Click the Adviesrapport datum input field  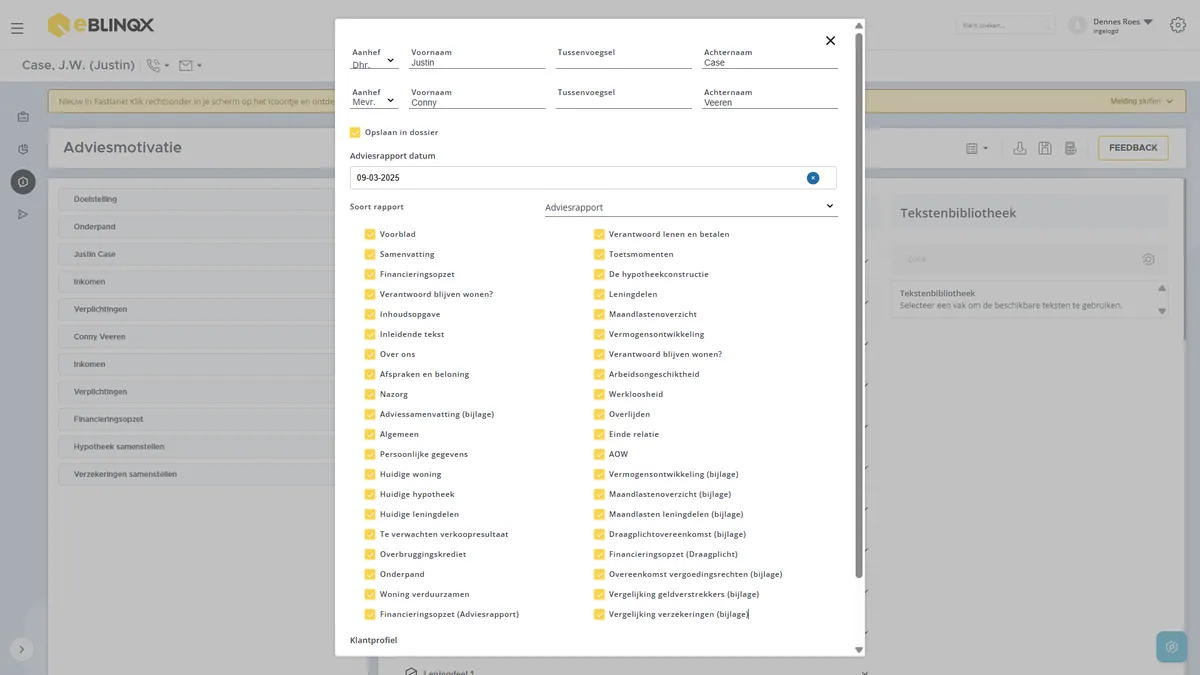593,178
